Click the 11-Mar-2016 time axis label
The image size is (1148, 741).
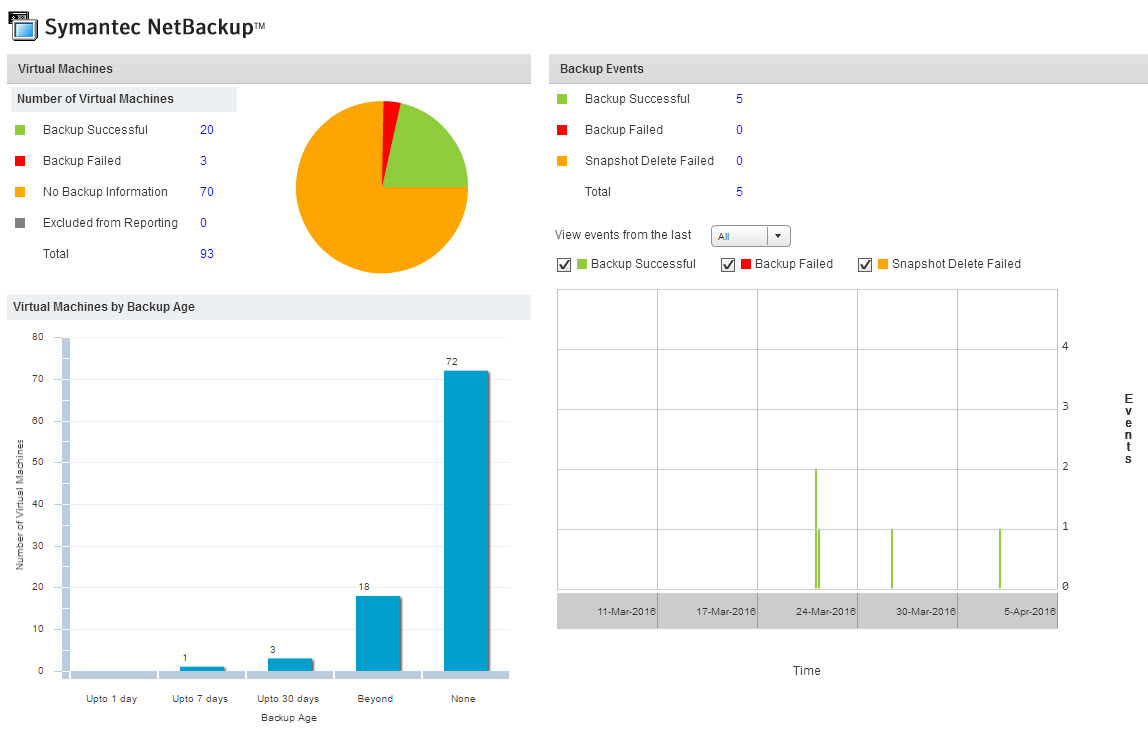click(x=626, y=611)
